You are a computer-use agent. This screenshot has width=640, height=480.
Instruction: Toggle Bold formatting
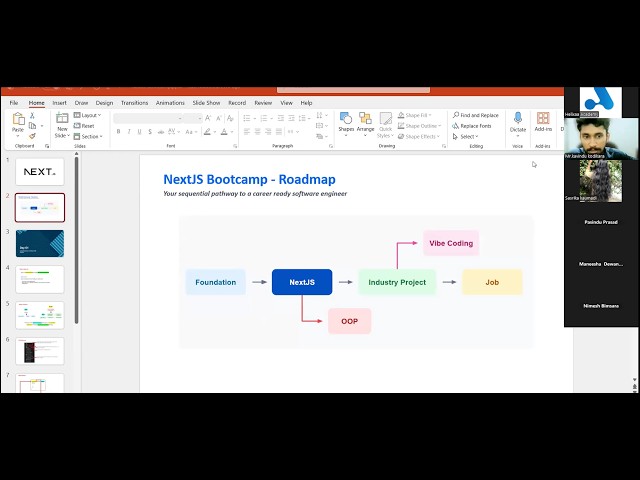(x=118, y=131)
